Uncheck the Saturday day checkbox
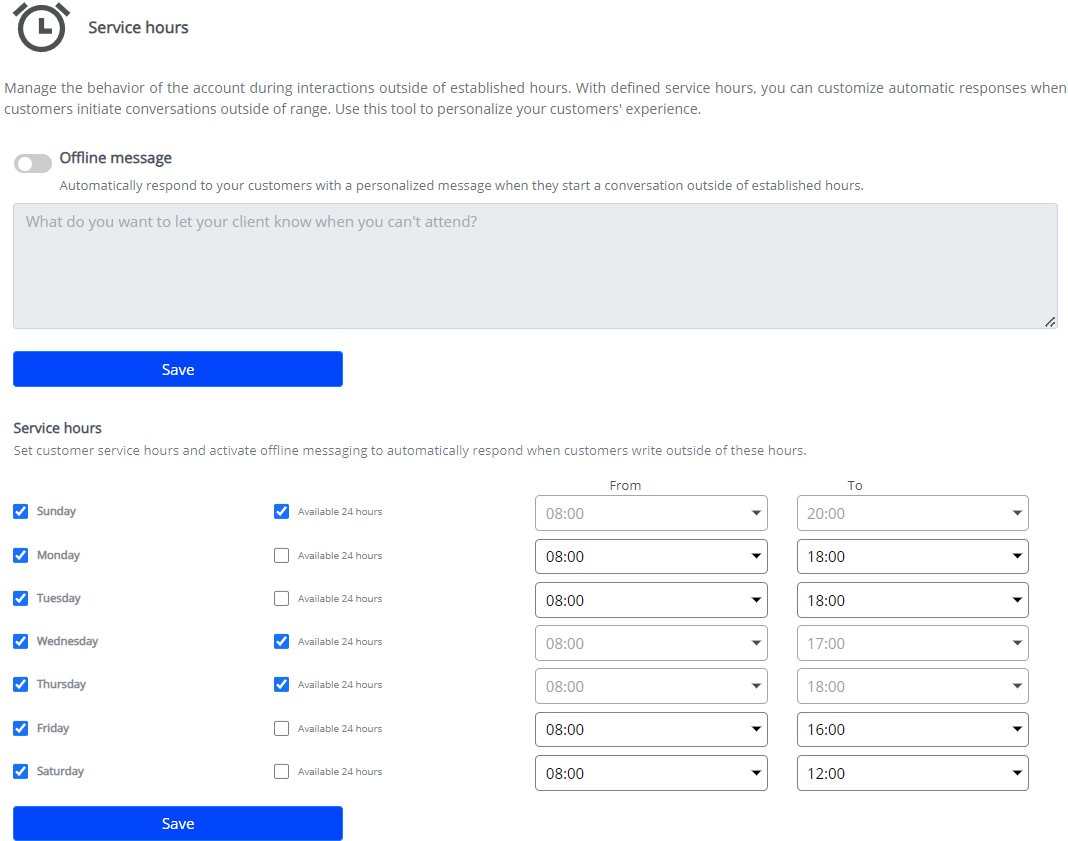Screen dimensions: 1068x841 21,771
